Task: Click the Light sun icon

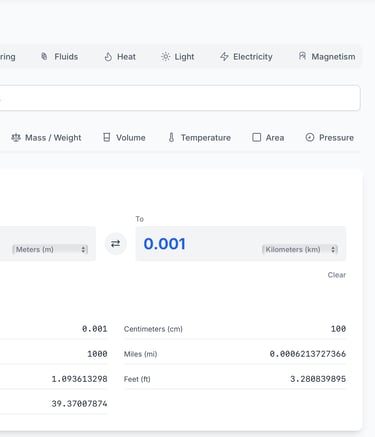Action: 165,57
